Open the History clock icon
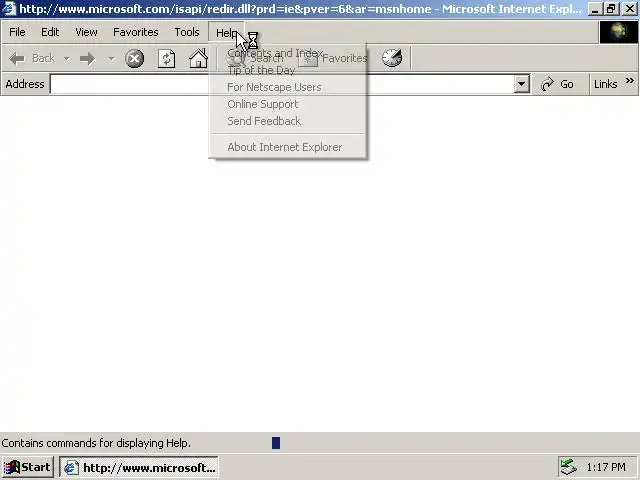The width and height of the screenshot is (640, 480). click(392, 58)
